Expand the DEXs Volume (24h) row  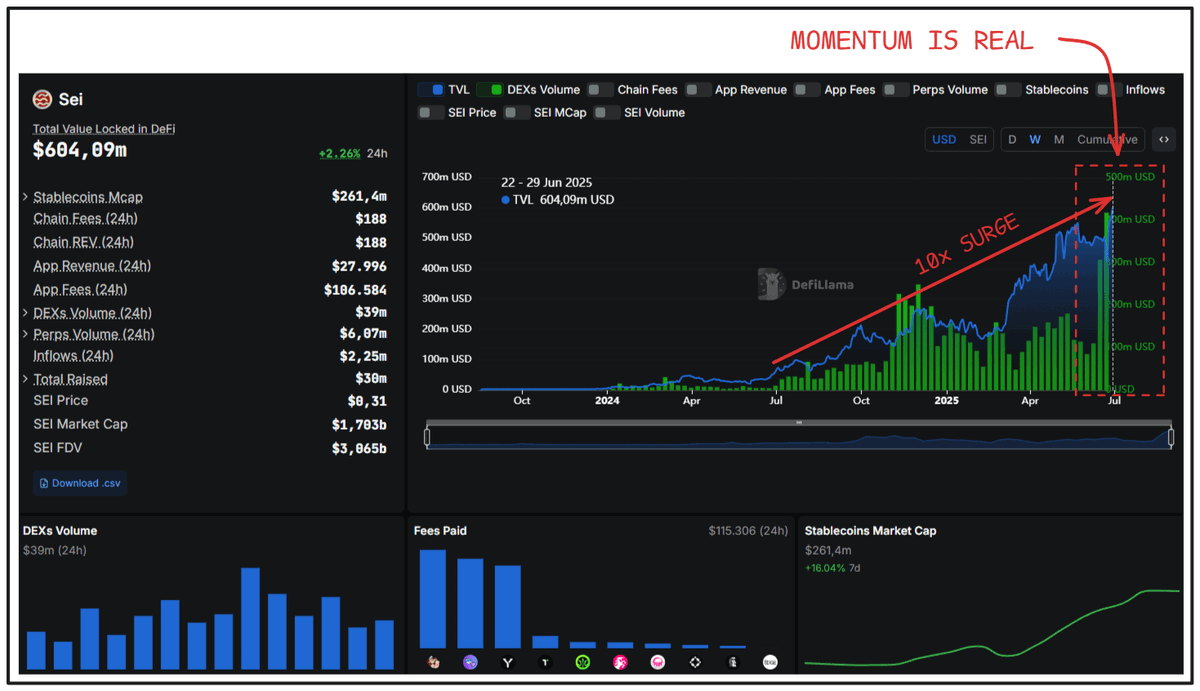[x=25, y=313]
